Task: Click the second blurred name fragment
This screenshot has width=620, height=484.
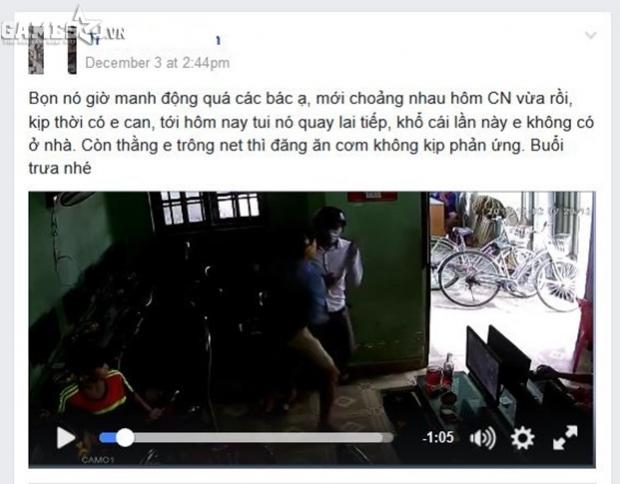Action: (218, 40)
